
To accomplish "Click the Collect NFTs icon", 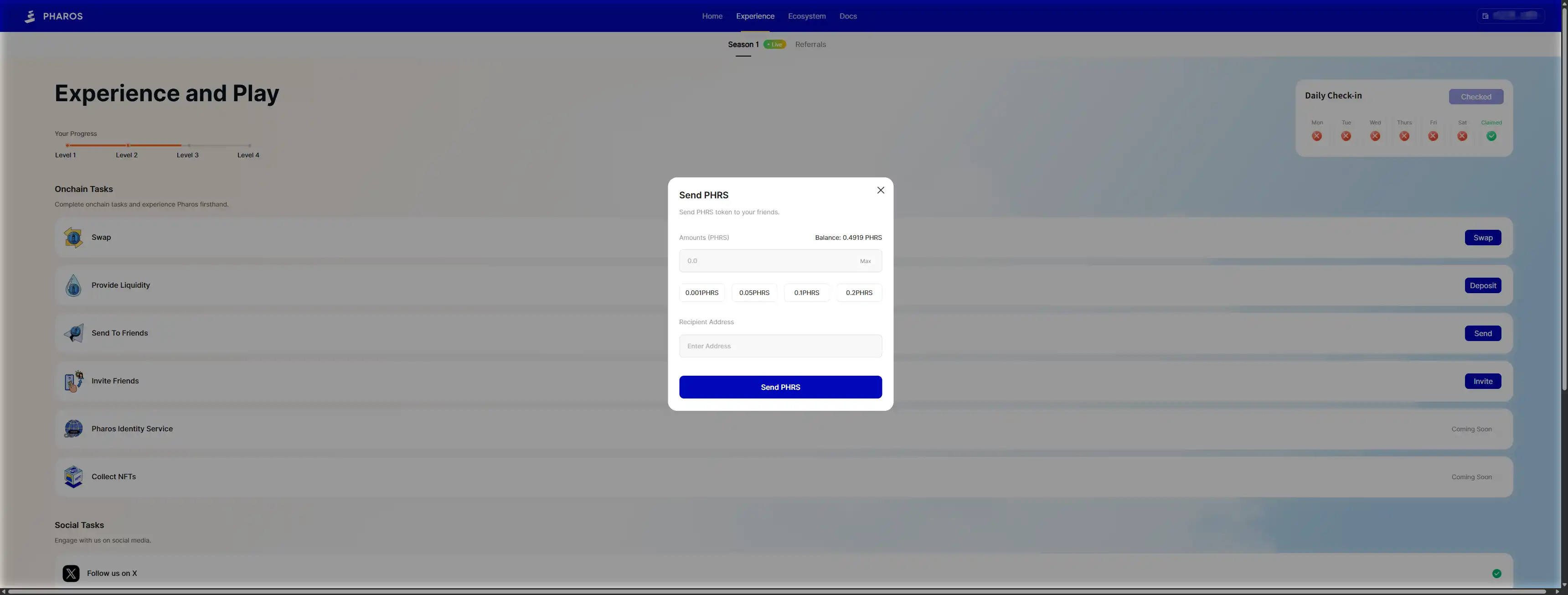I will coord(73,477).
